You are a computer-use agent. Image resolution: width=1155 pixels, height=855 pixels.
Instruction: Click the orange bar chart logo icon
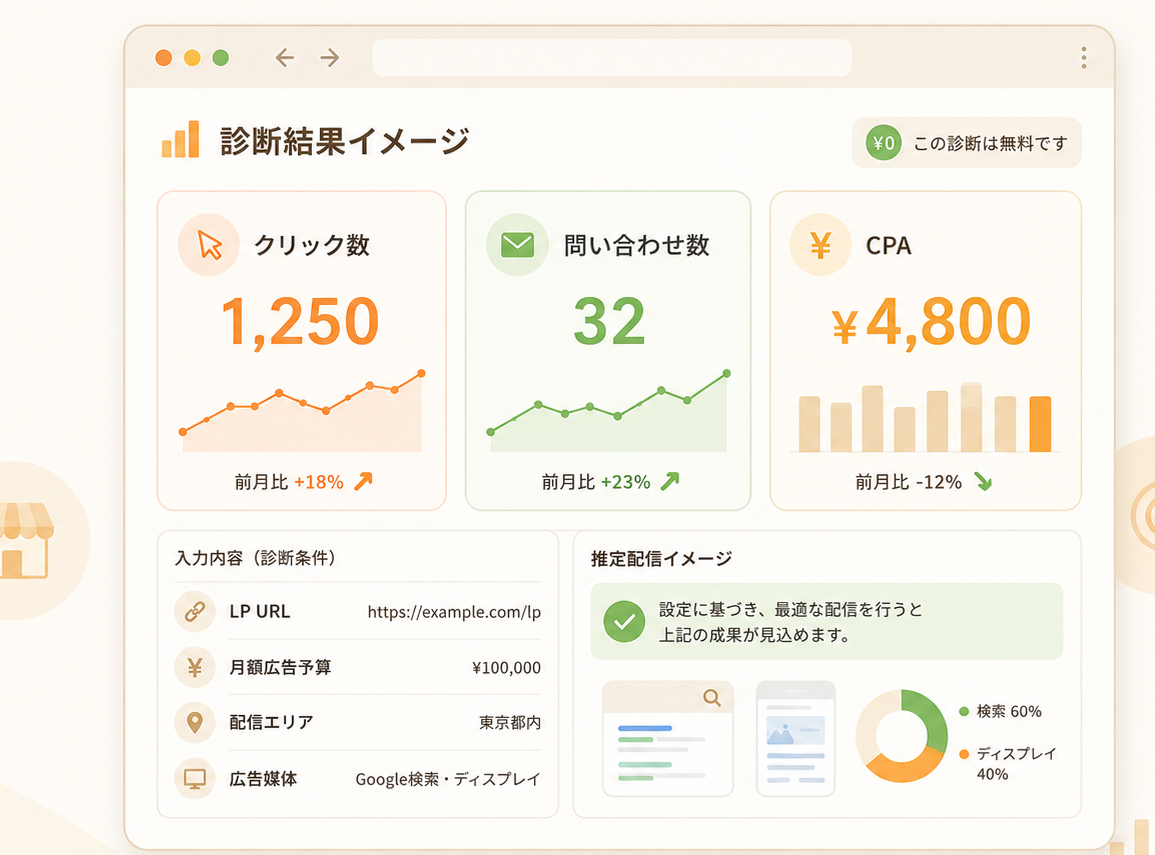(x=180, y=139)
